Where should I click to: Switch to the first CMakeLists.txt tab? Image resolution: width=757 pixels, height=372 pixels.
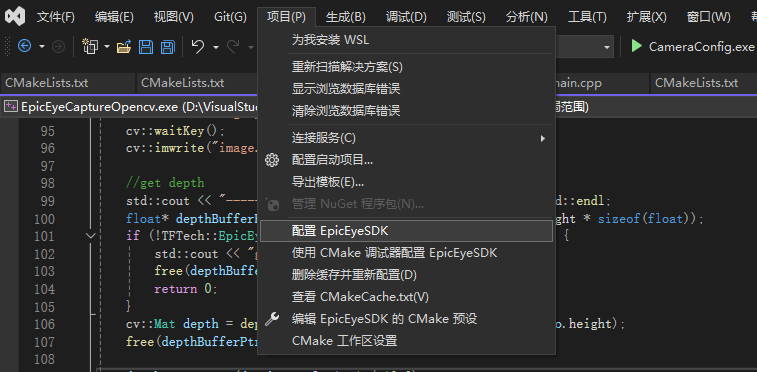coord(47,83)
